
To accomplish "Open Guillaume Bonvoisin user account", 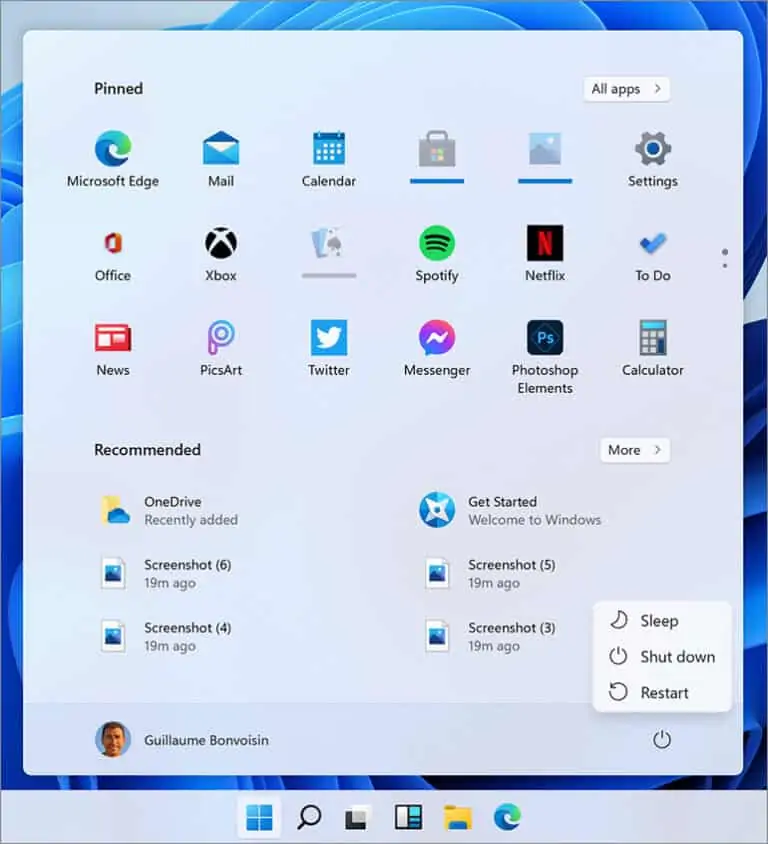I will (x=182, y=740).
